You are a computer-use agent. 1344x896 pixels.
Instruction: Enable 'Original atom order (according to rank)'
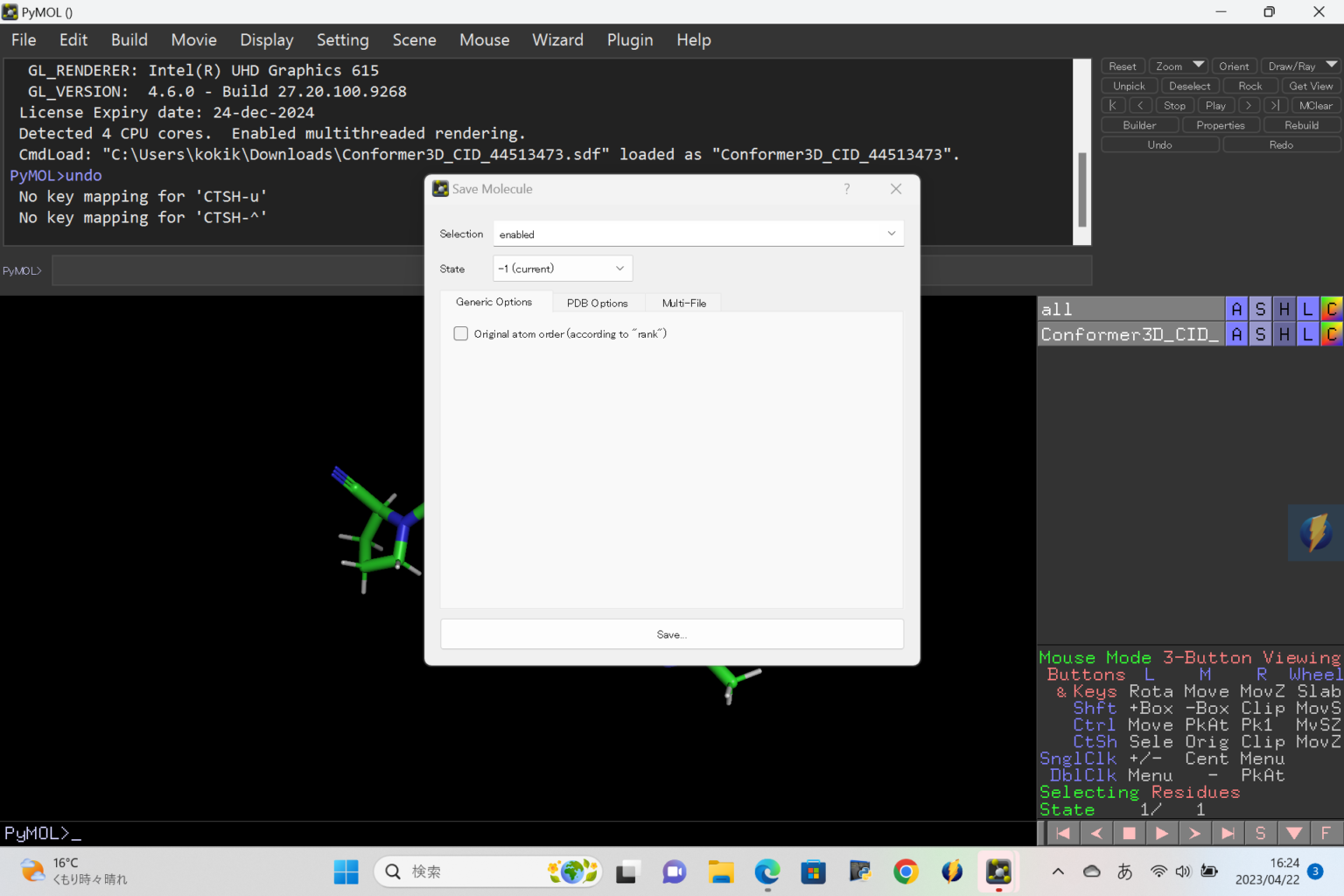coord(461,333)
